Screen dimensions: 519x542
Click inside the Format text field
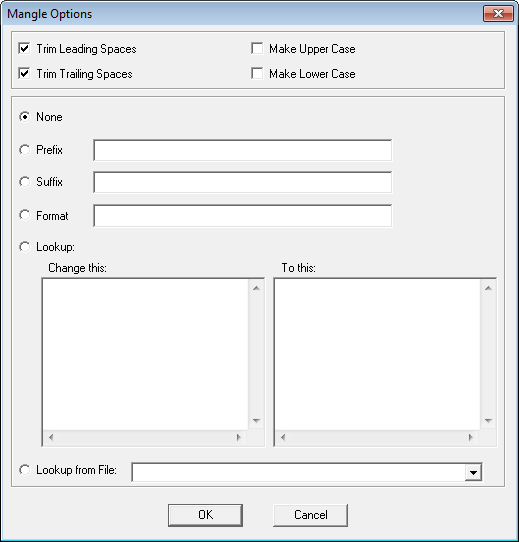pyautogui.click(x=243, y=216)
